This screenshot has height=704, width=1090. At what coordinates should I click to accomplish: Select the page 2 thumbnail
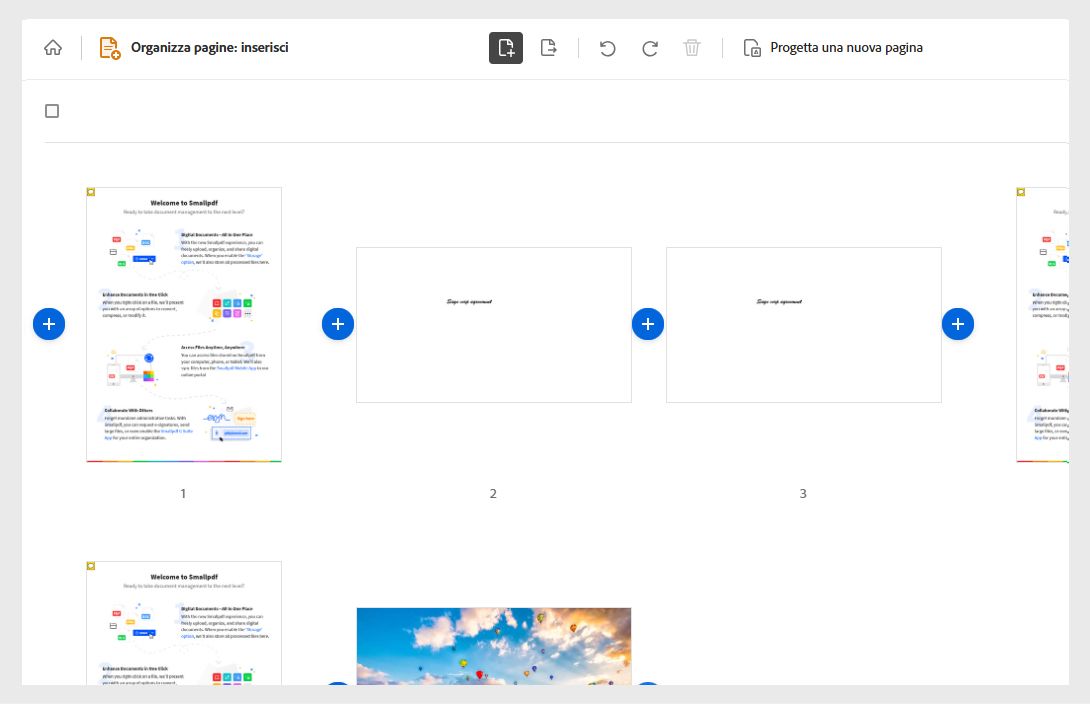click(493, 324)
